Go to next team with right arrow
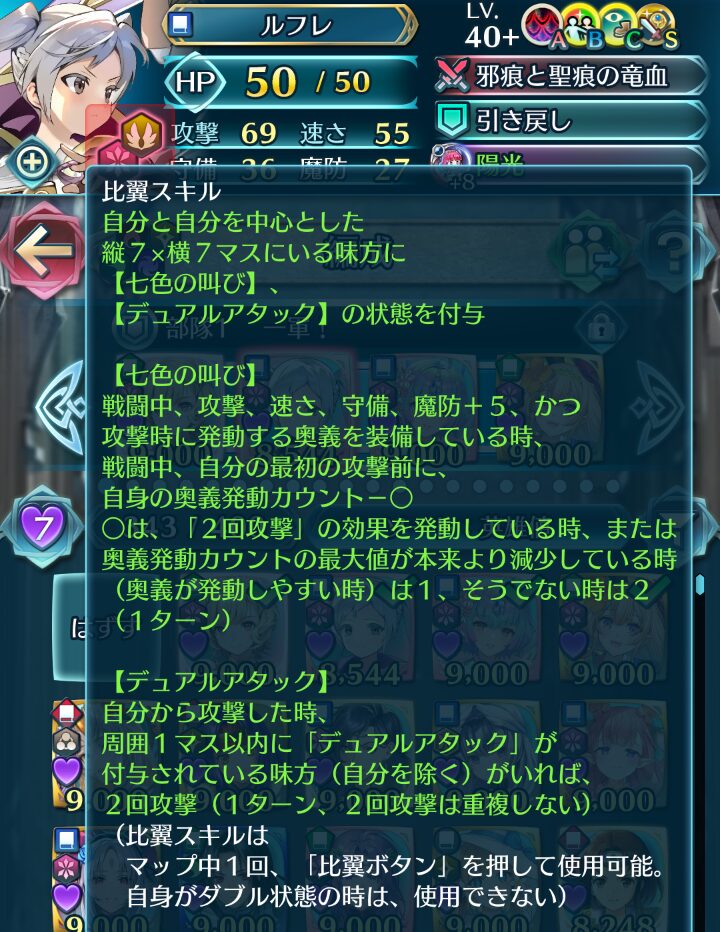Screen dimensions: 720x932 coord(659,408)
